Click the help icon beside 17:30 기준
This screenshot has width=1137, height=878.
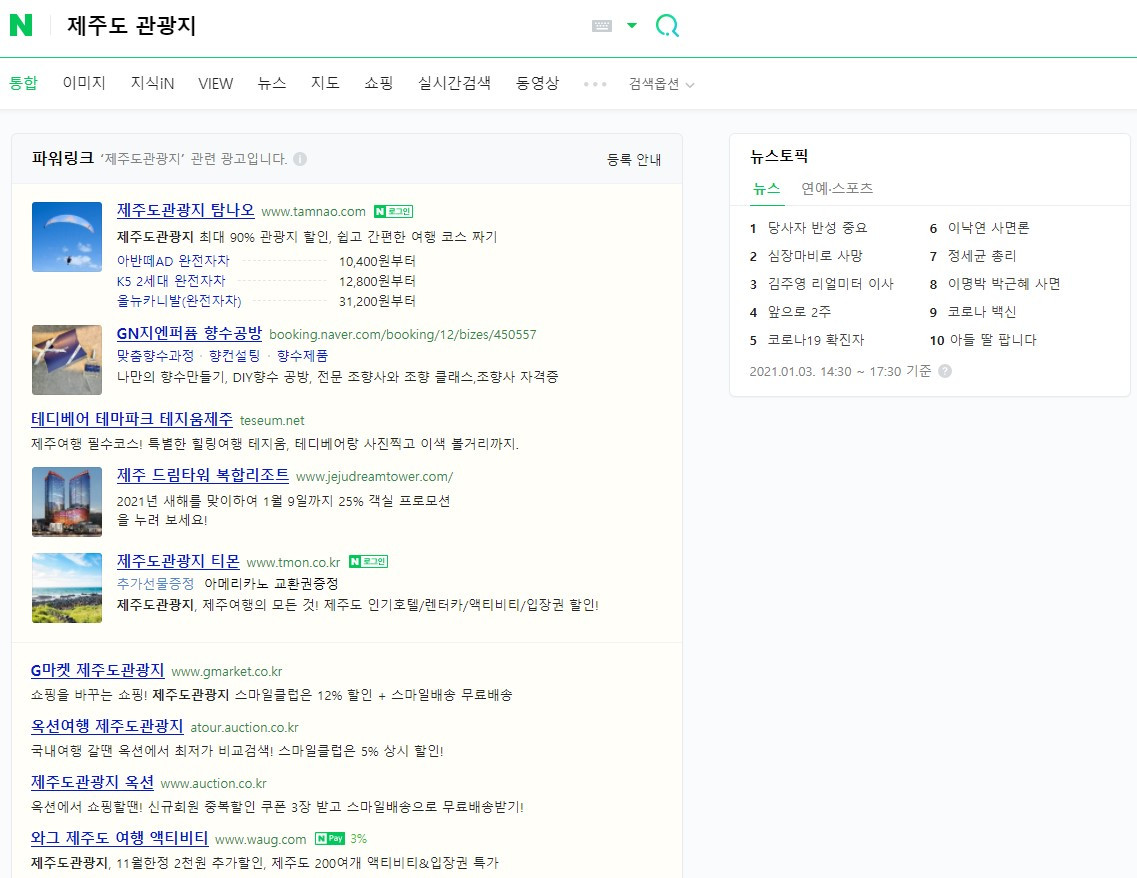pos(945,371)
